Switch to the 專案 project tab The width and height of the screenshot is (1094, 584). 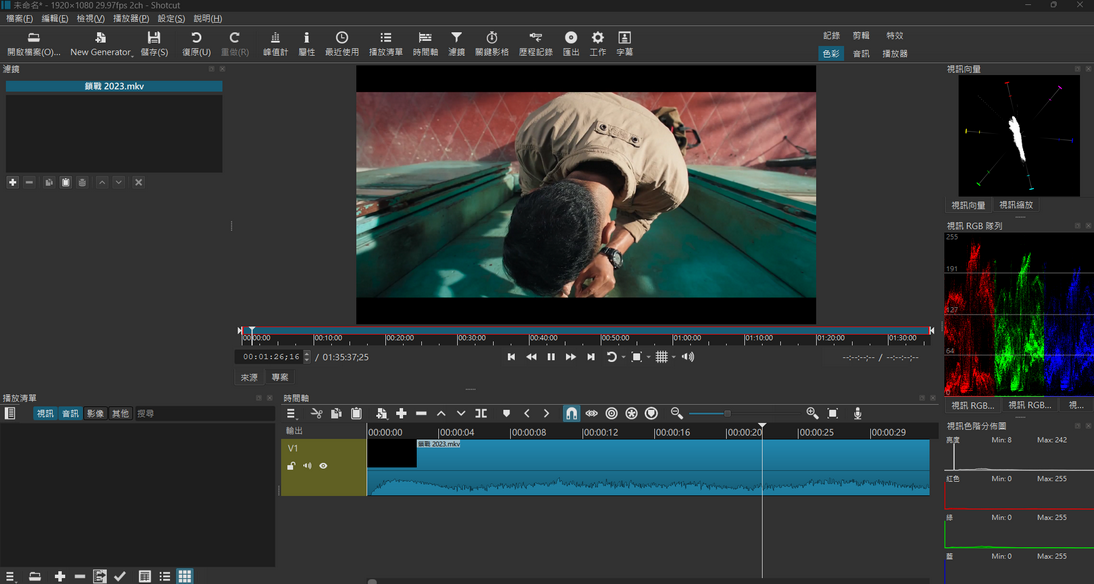280,377
